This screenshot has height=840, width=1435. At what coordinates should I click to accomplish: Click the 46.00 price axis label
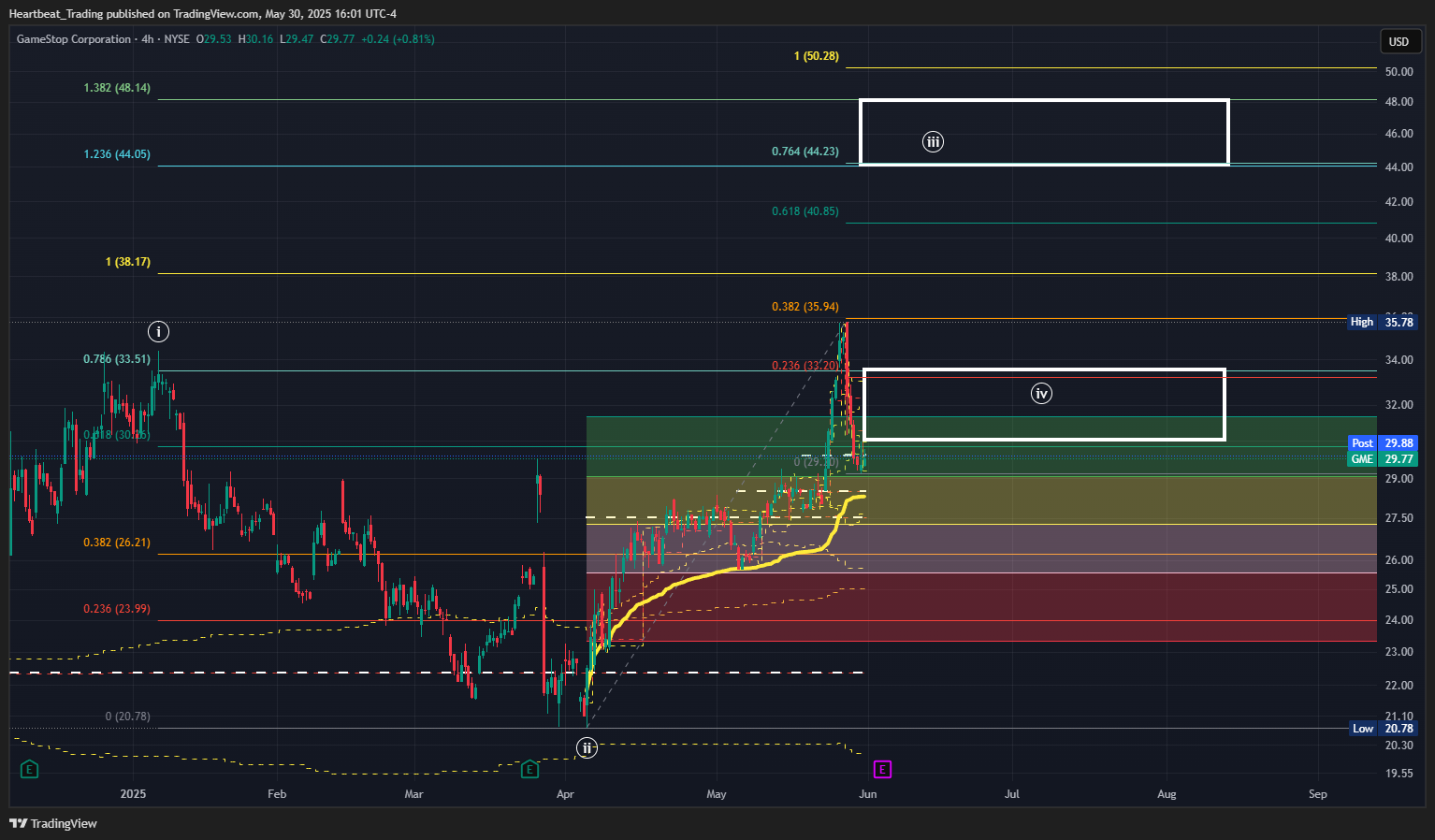[1399, 134]
